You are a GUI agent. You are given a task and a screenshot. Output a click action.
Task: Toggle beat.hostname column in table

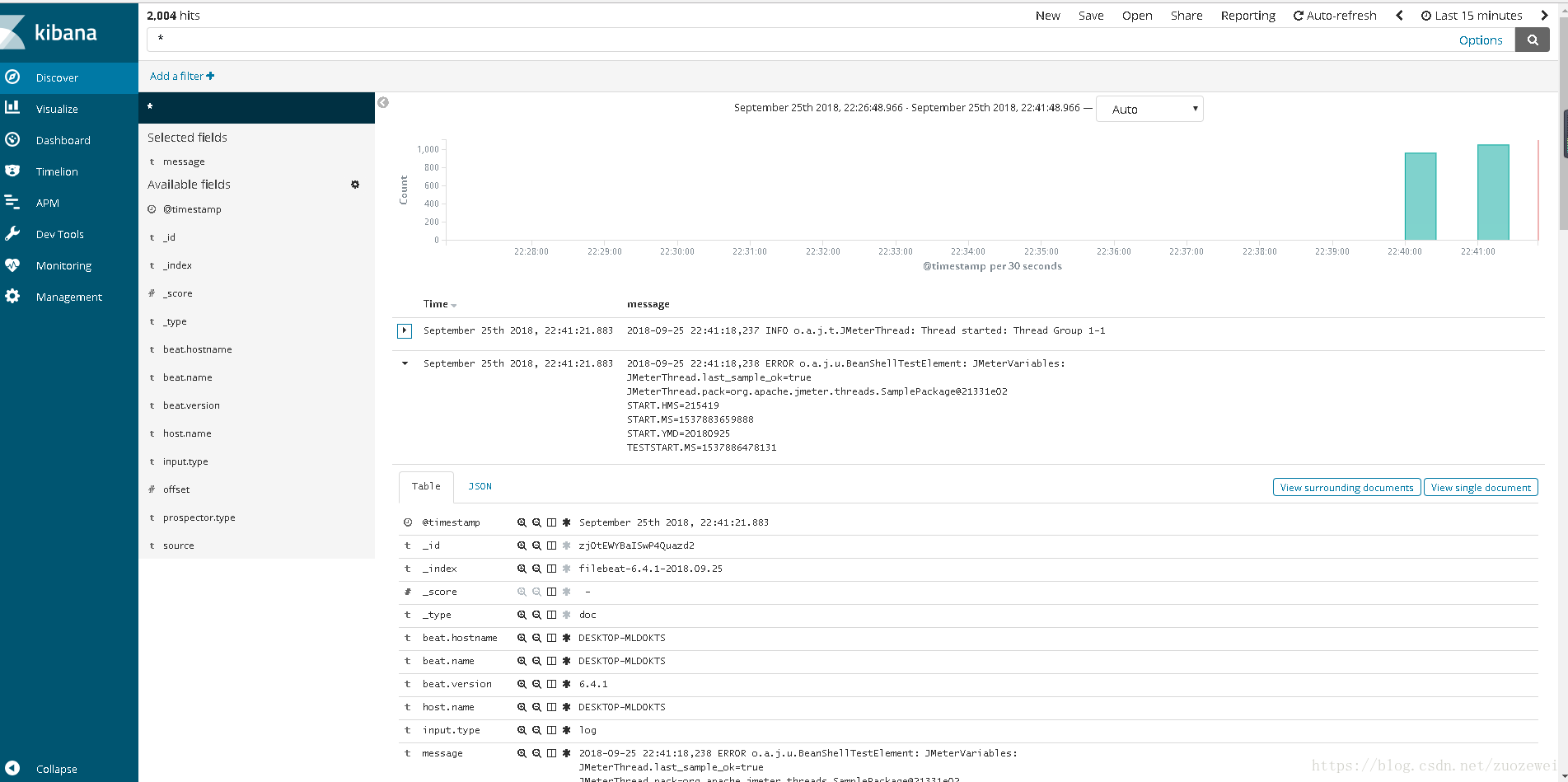click(552, 638)
